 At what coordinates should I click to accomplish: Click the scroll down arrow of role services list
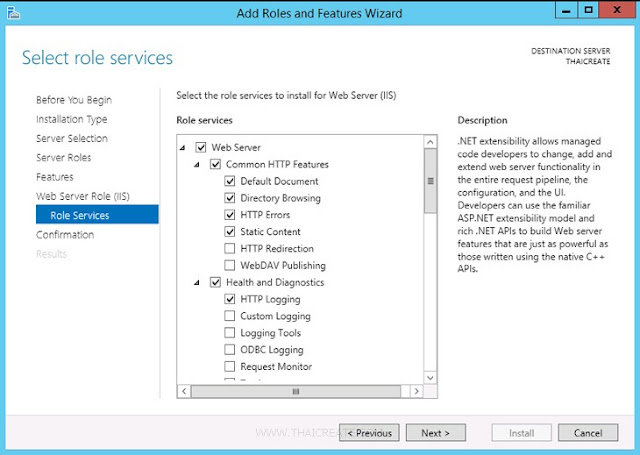(x=430, y=378)
